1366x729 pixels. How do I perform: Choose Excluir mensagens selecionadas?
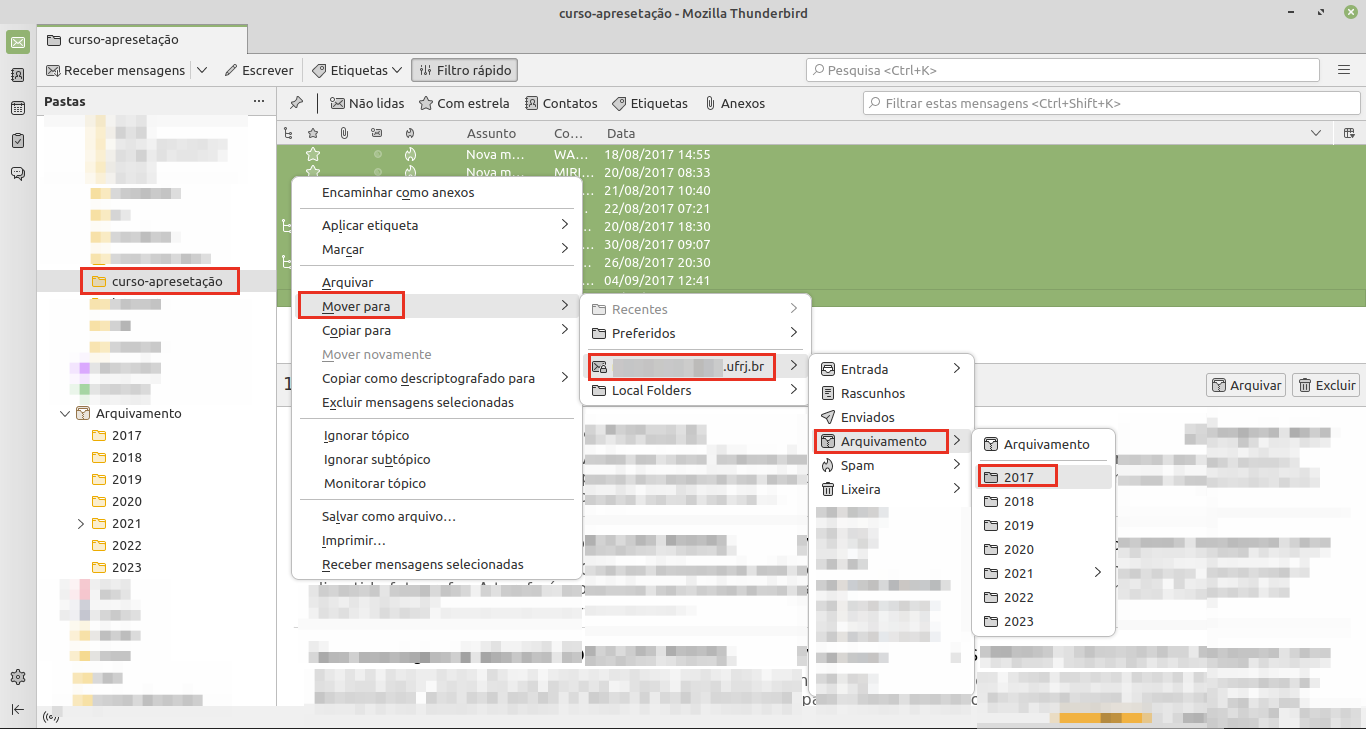tap(436, 402)
